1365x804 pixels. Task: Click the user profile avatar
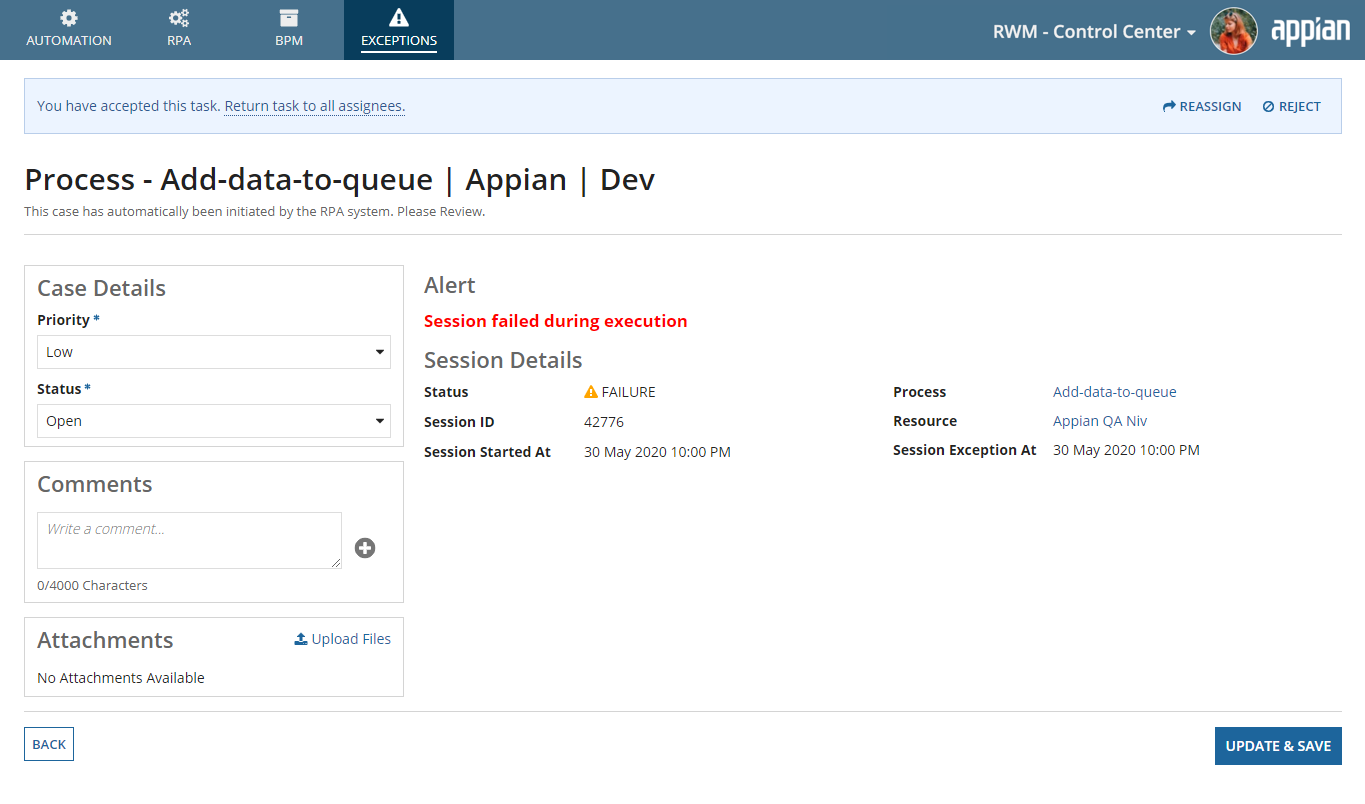pos(1233,31)
